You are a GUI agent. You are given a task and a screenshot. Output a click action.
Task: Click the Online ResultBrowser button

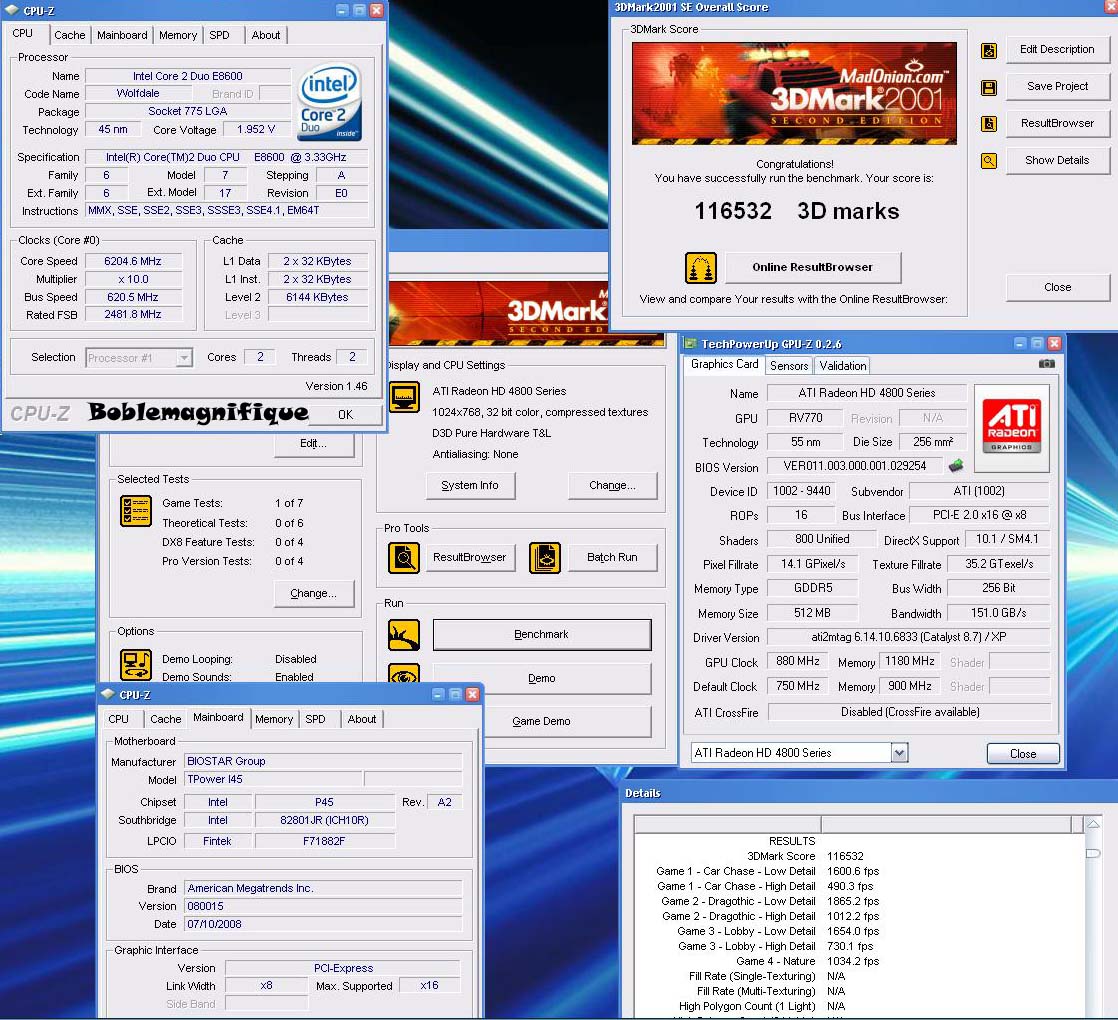coord(813,267)
